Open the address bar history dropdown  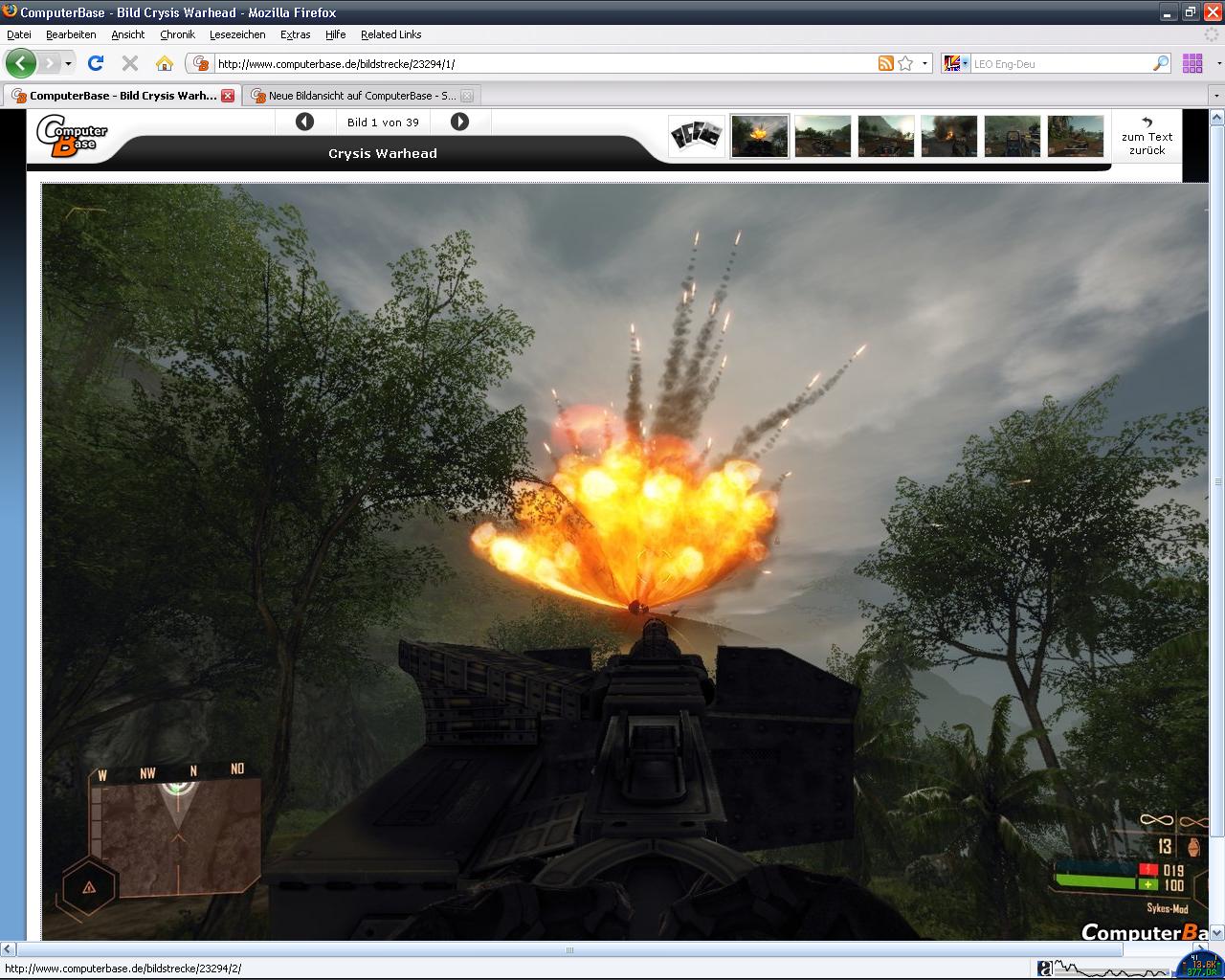click(924, 64)
